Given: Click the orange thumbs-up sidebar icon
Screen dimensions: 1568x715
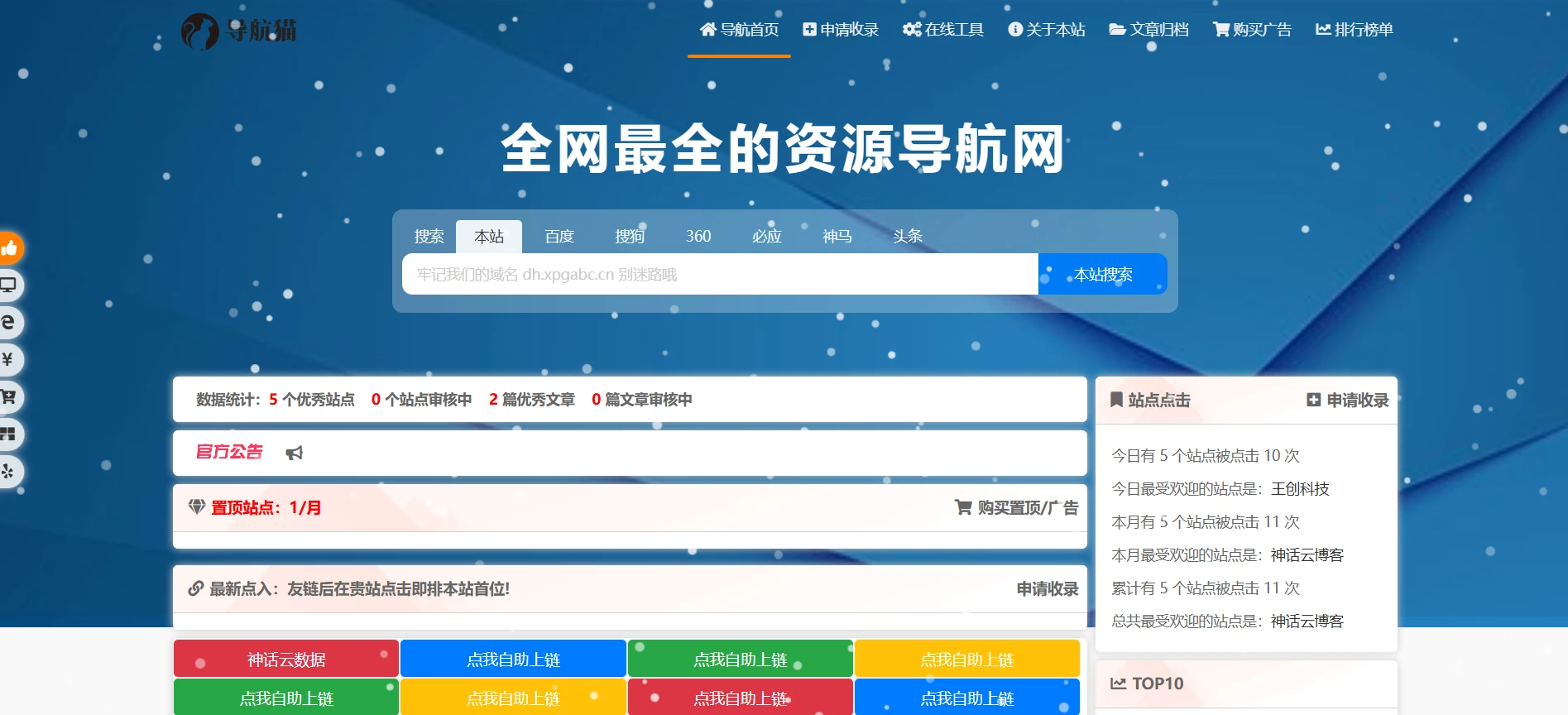Looking at the screenshot, I should pyautogui.click(x=8, y=247).
